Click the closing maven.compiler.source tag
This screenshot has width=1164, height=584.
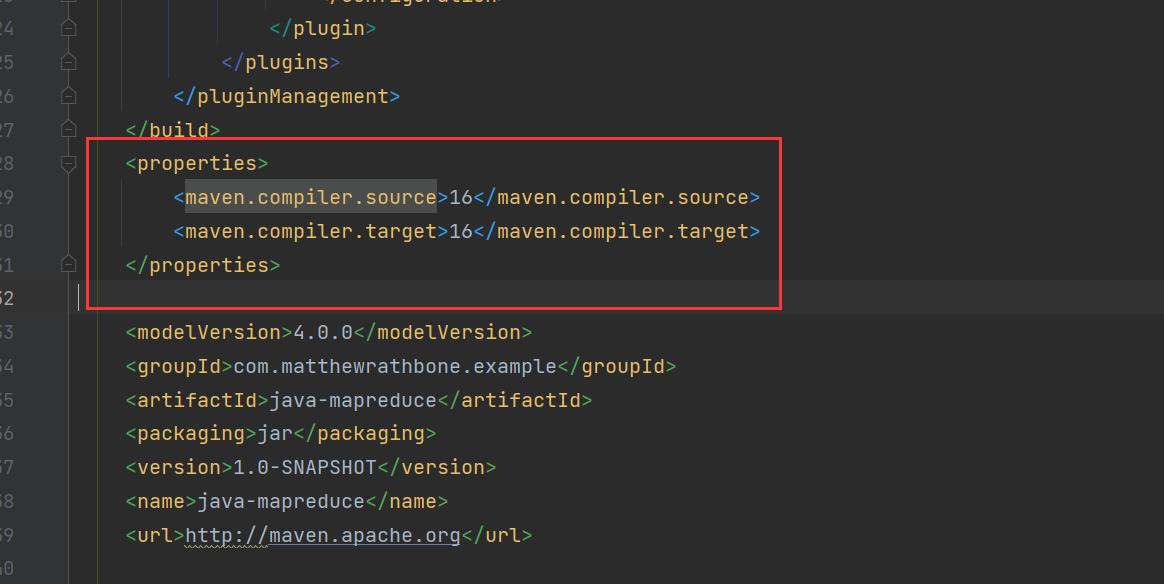pyautogui.click(x=616, y=197)
